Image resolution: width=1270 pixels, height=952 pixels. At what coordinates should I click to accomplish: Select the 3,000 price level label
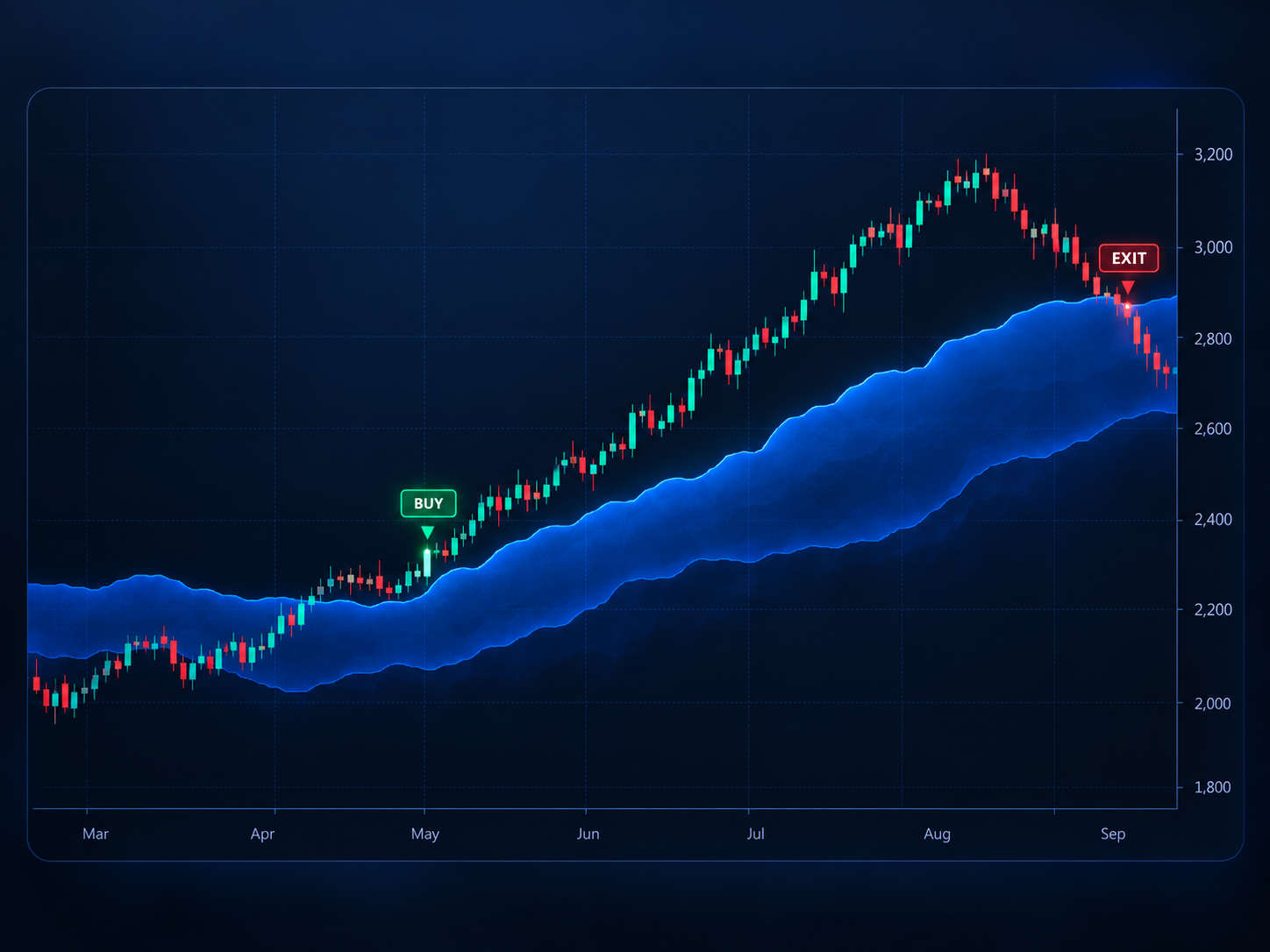coord(1213,247)
